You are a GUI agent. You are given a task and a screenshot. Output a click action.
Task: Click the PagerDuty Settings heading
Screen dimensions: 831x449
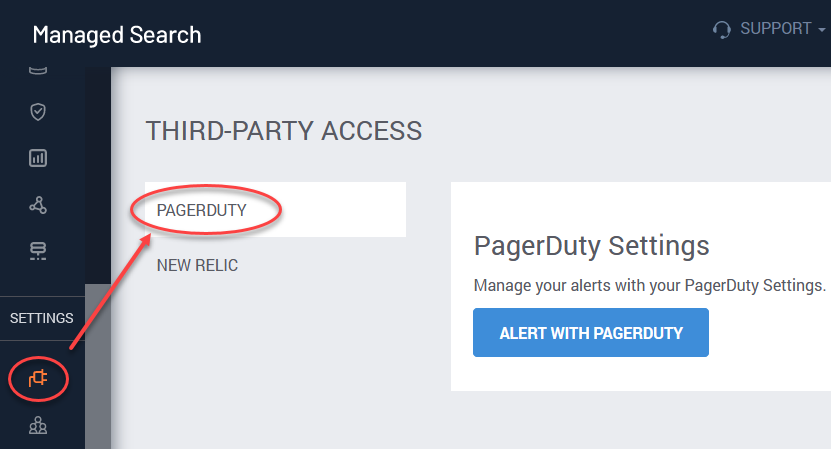(x=591, y=245)
